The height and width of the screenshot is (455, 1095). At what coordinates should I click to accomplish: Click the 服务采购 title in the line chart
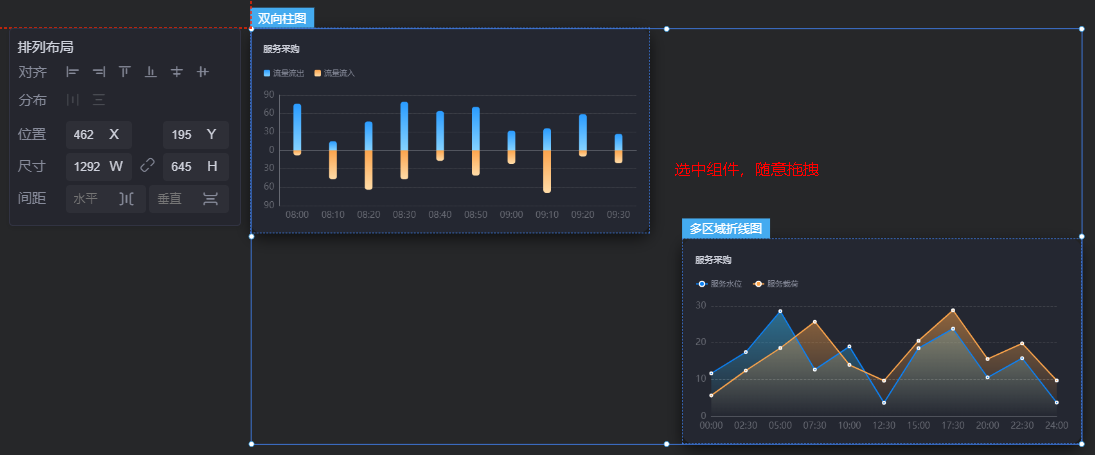pos(713,260)
